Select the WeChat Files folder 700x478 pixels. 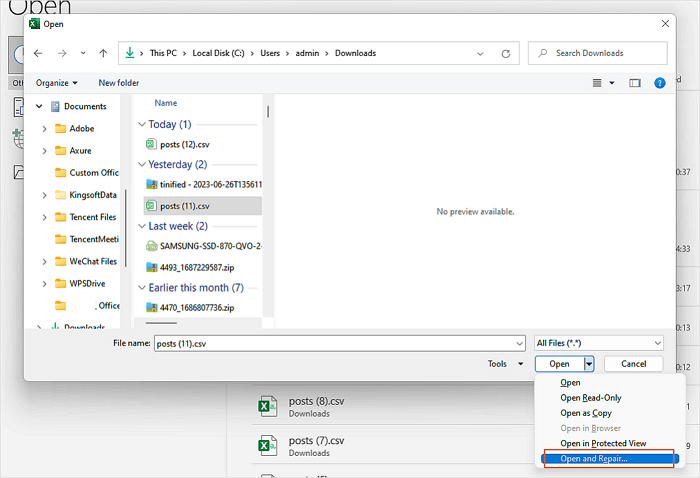[86, 262]
